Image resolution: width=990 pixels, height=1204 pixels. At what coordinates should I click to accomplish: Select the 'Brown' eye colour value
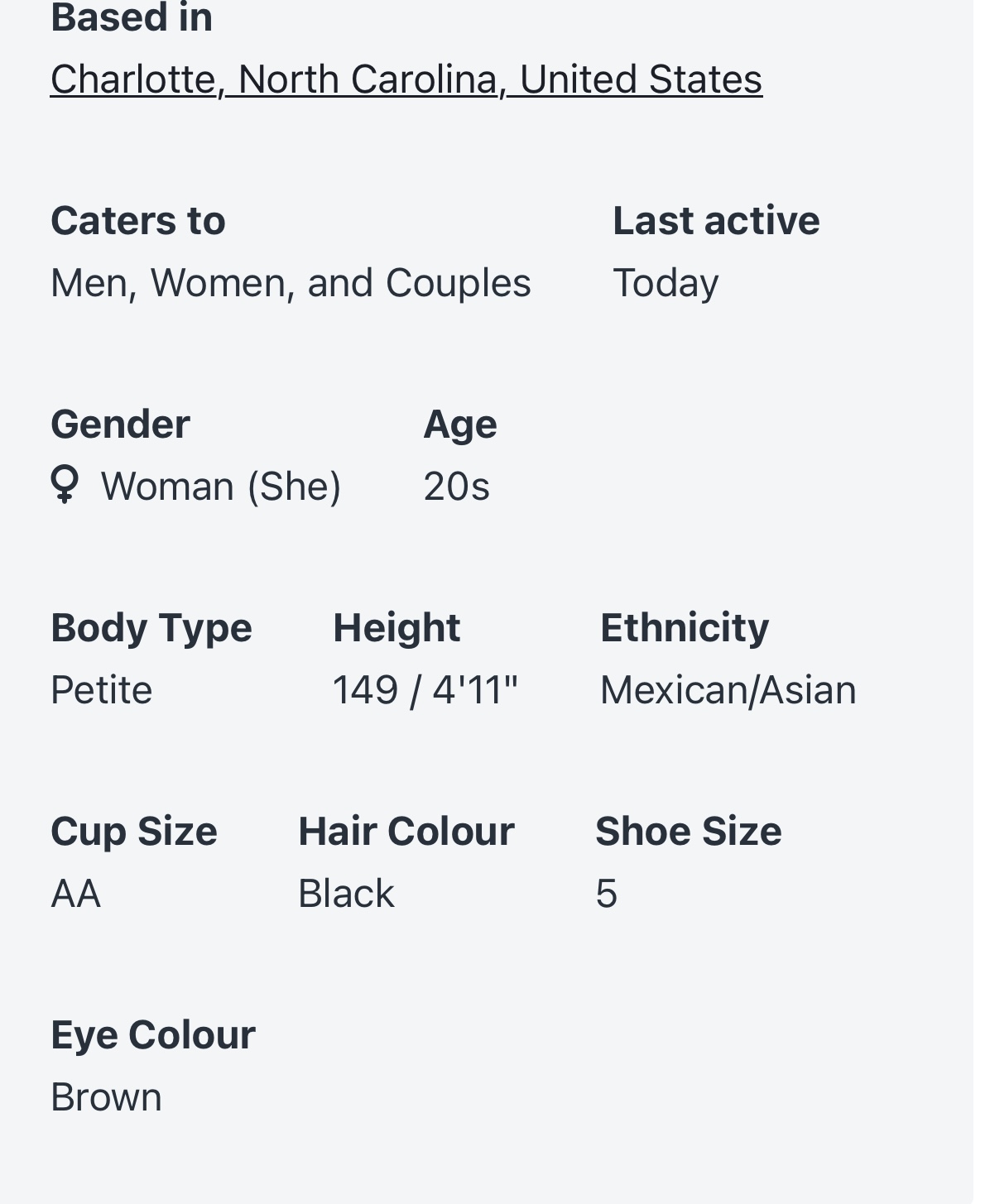point(106,1097)
